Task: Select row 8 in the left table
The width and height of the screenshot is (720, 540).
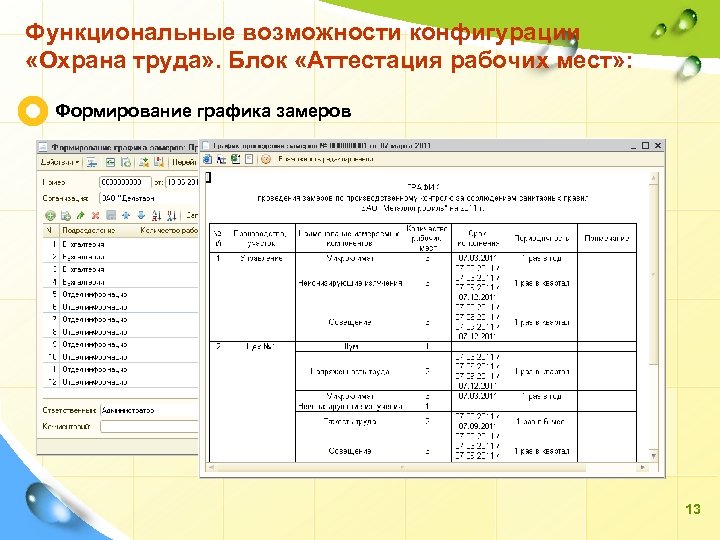Action: pyautogui.click(x=120, y=332)
